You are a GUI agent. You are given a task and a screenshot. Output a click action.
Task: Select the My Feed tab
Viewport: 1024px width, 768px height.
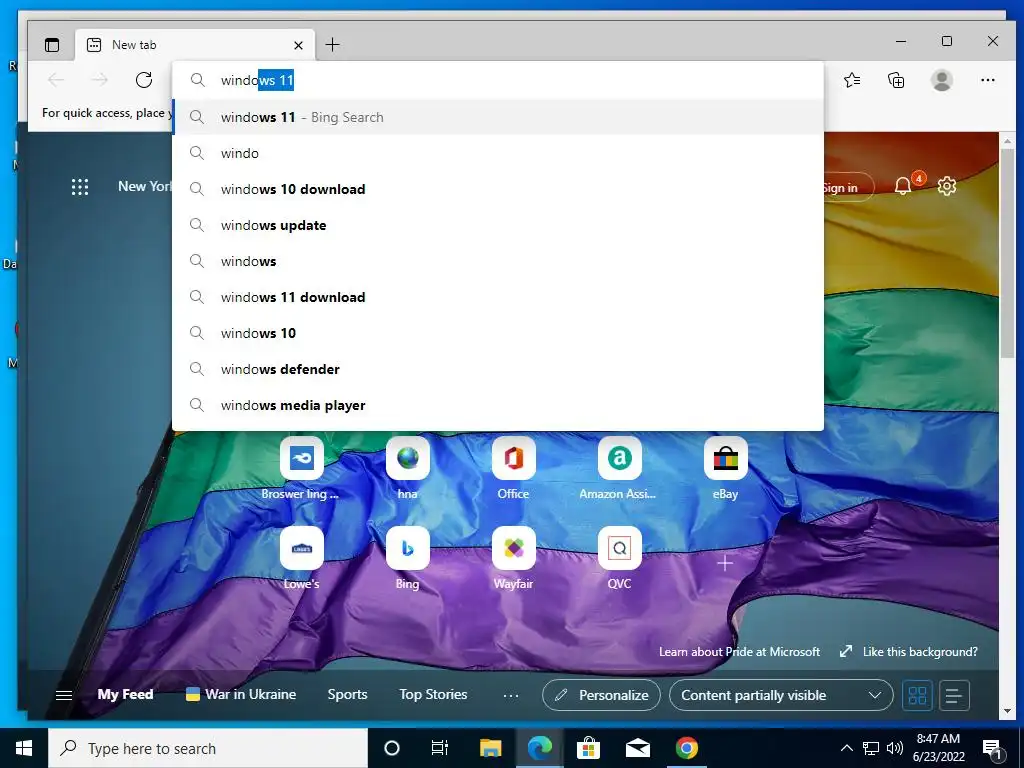point(125,694)
